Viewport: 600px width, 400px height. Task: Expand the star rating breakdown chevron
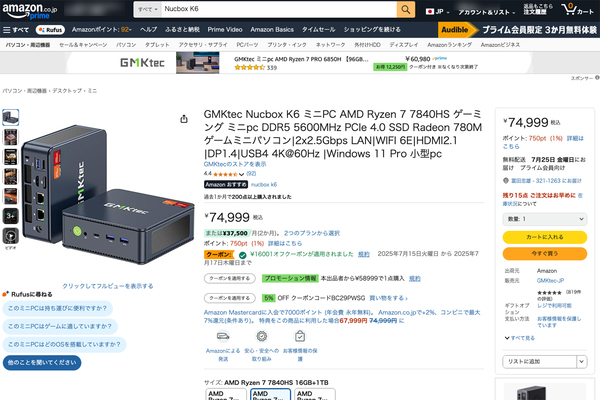click(x=241, y=174)
